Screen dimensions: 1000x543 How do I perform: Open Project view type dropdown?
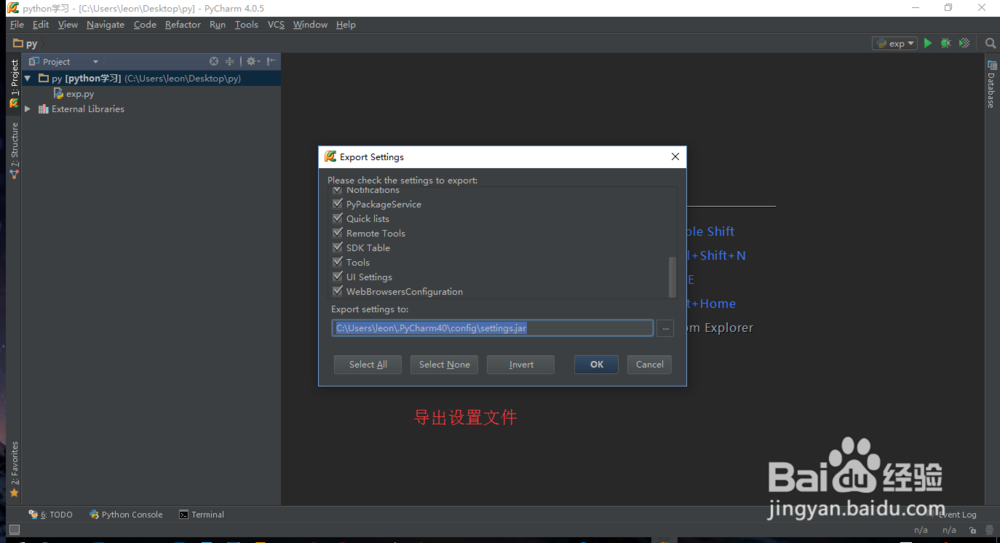point(64,61)
